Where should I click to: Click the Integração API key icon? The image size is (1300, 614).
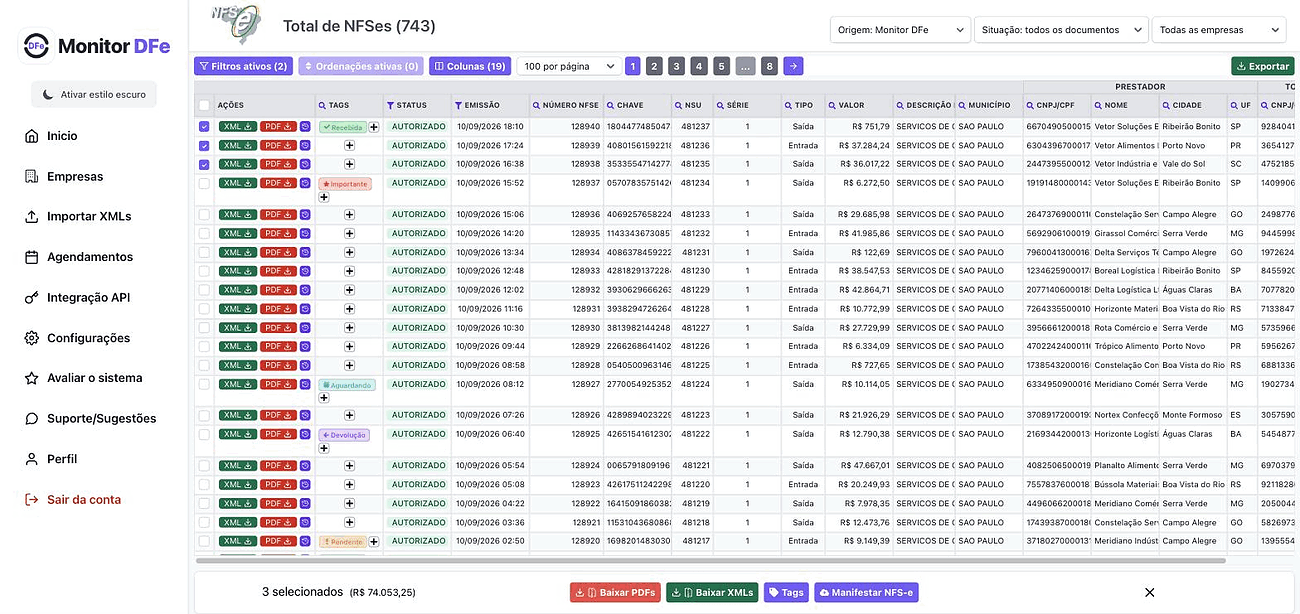pos(31,297)
